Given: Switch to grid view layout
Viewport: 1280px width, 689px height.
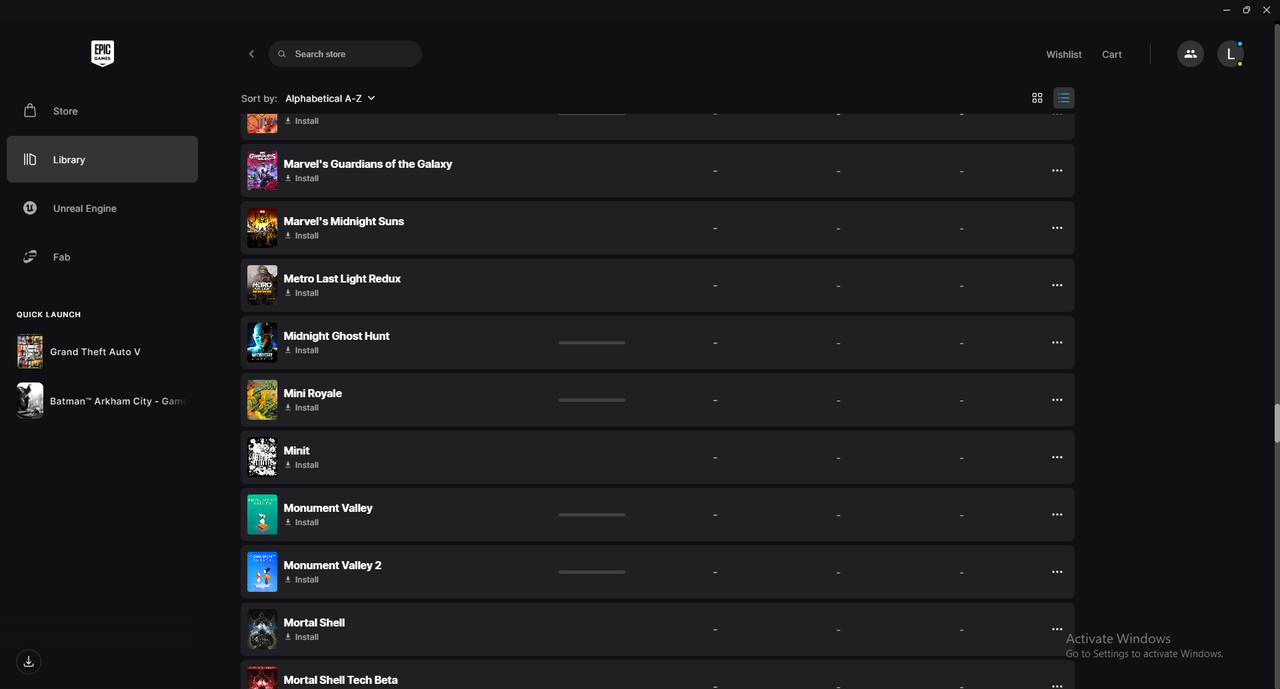Looking at the screenshot, I should [1037, 98].
